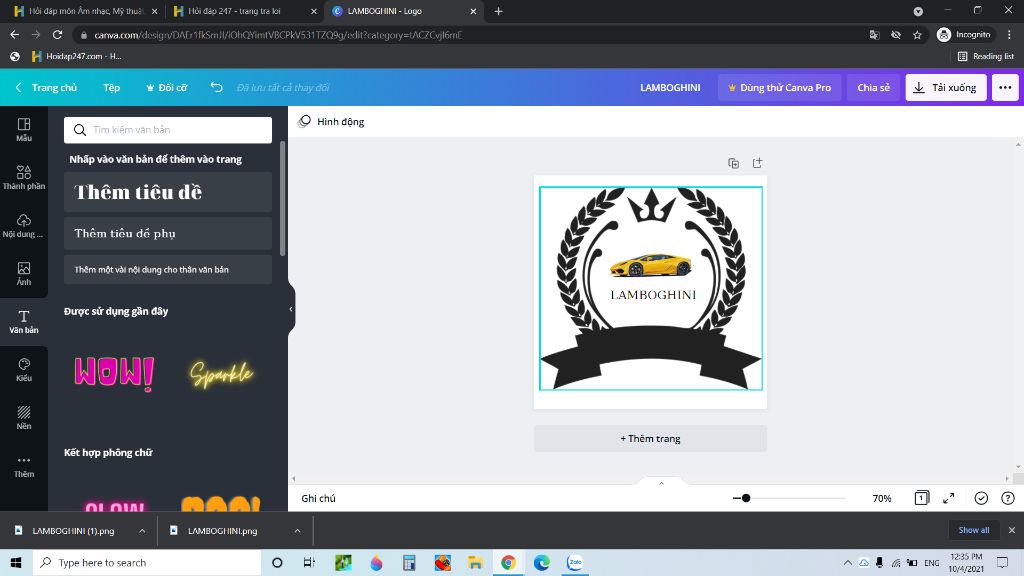
Task: Enter fullscreen presentation mode
Action: pos(949,498)
